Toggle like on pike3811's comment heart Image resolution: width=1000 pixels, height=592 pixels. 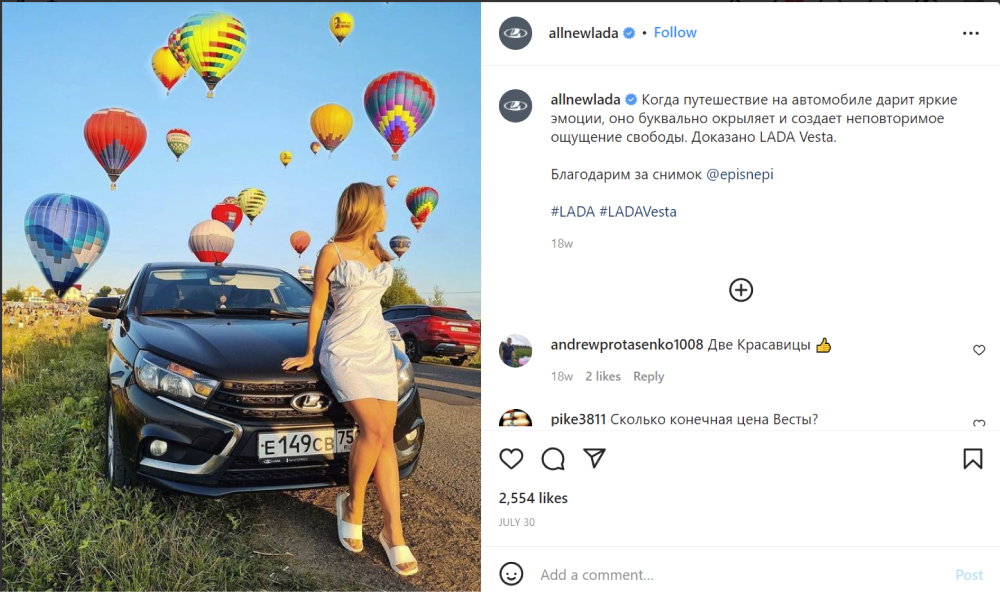(x=978, y=424)
